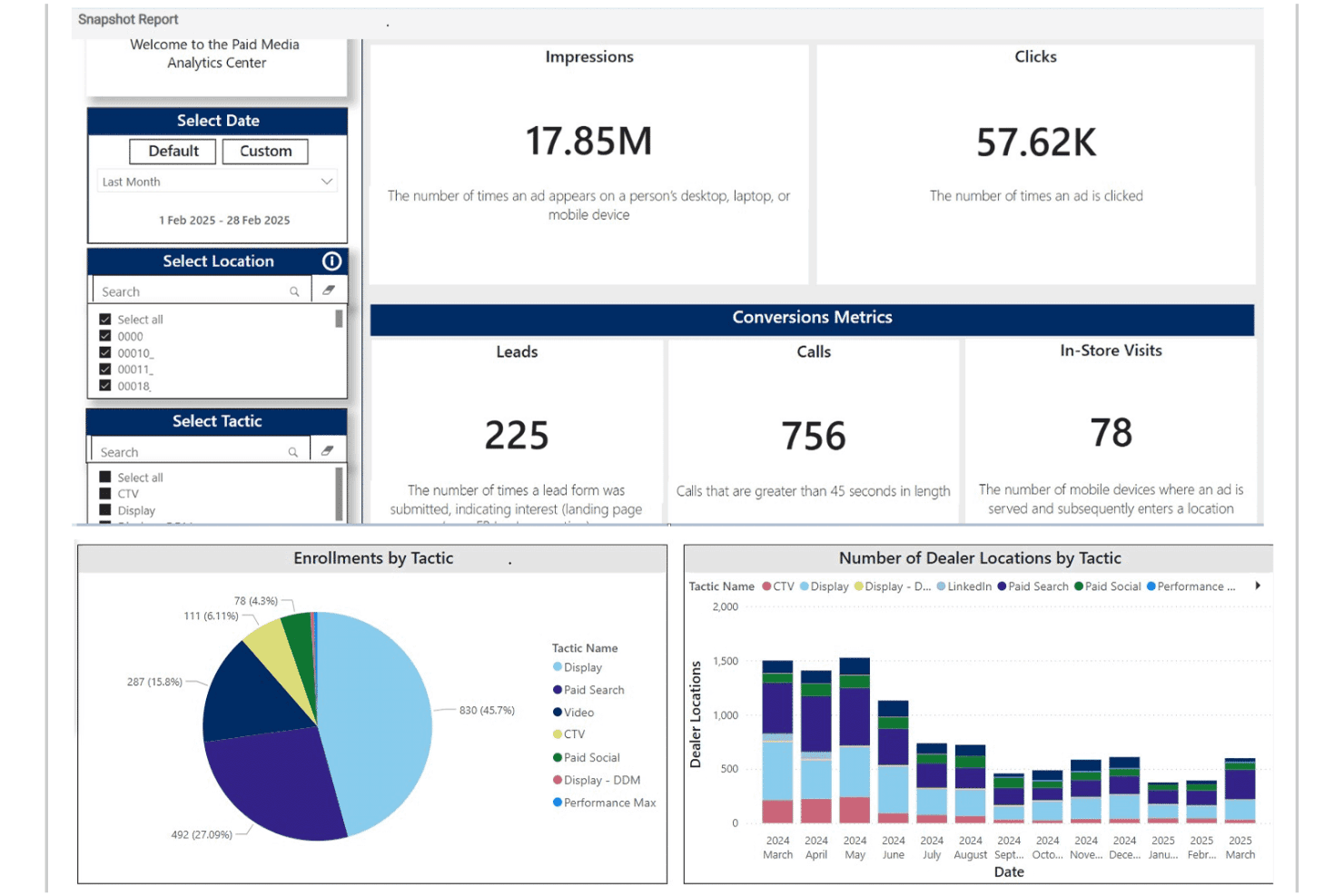Screen dimensions: 1344x896
Task: Select the Paid Search entry in the pie legend
Action: point(588,690)
